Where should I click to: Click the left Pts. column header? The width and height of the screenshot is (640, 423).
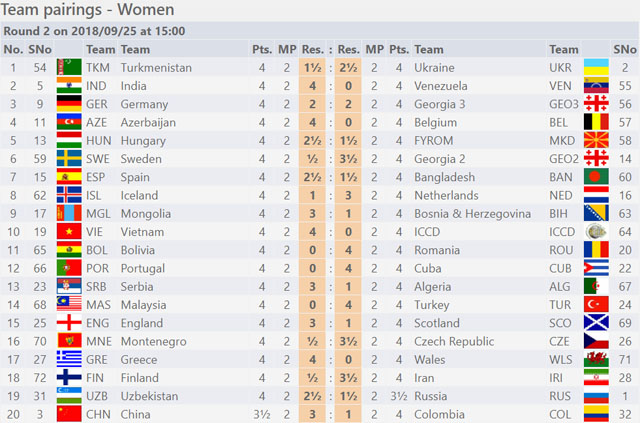coord(262,49)
